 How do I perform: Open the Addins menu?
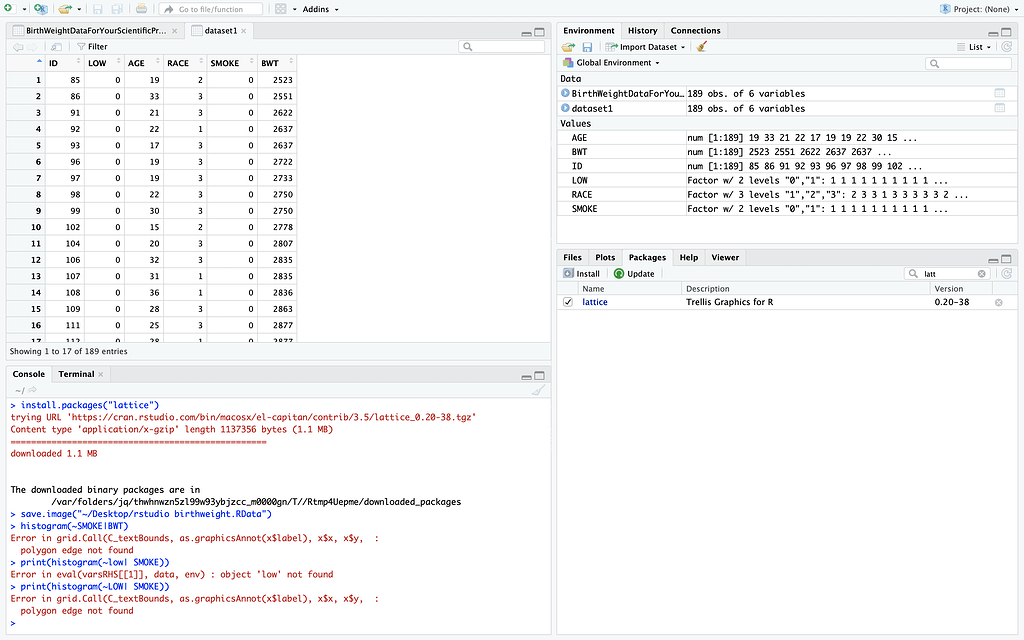pyautogui.click(x=313, y=9)
